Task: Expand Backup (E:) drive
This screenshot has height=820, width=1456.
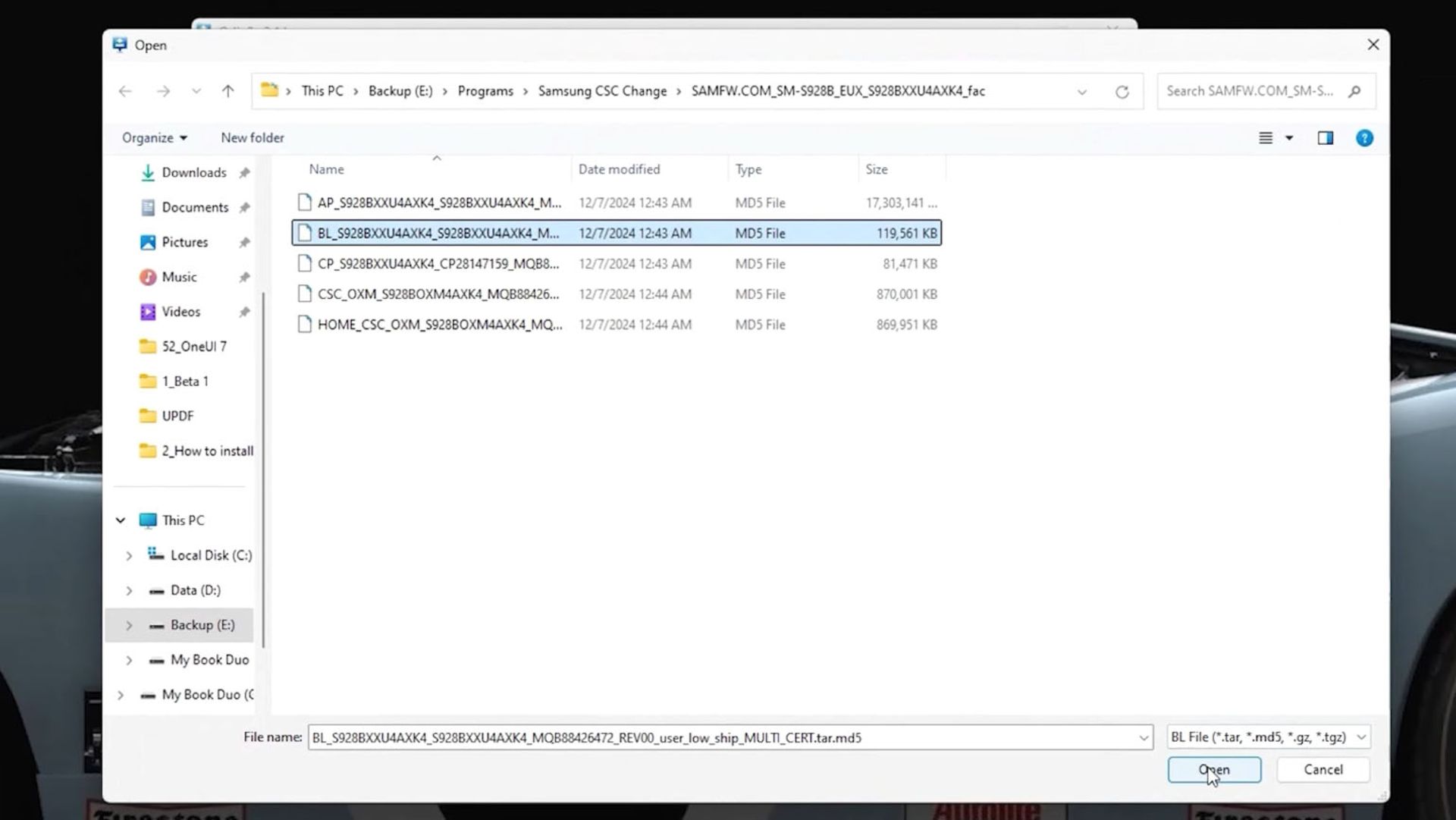Action: (x=129, y=626)
